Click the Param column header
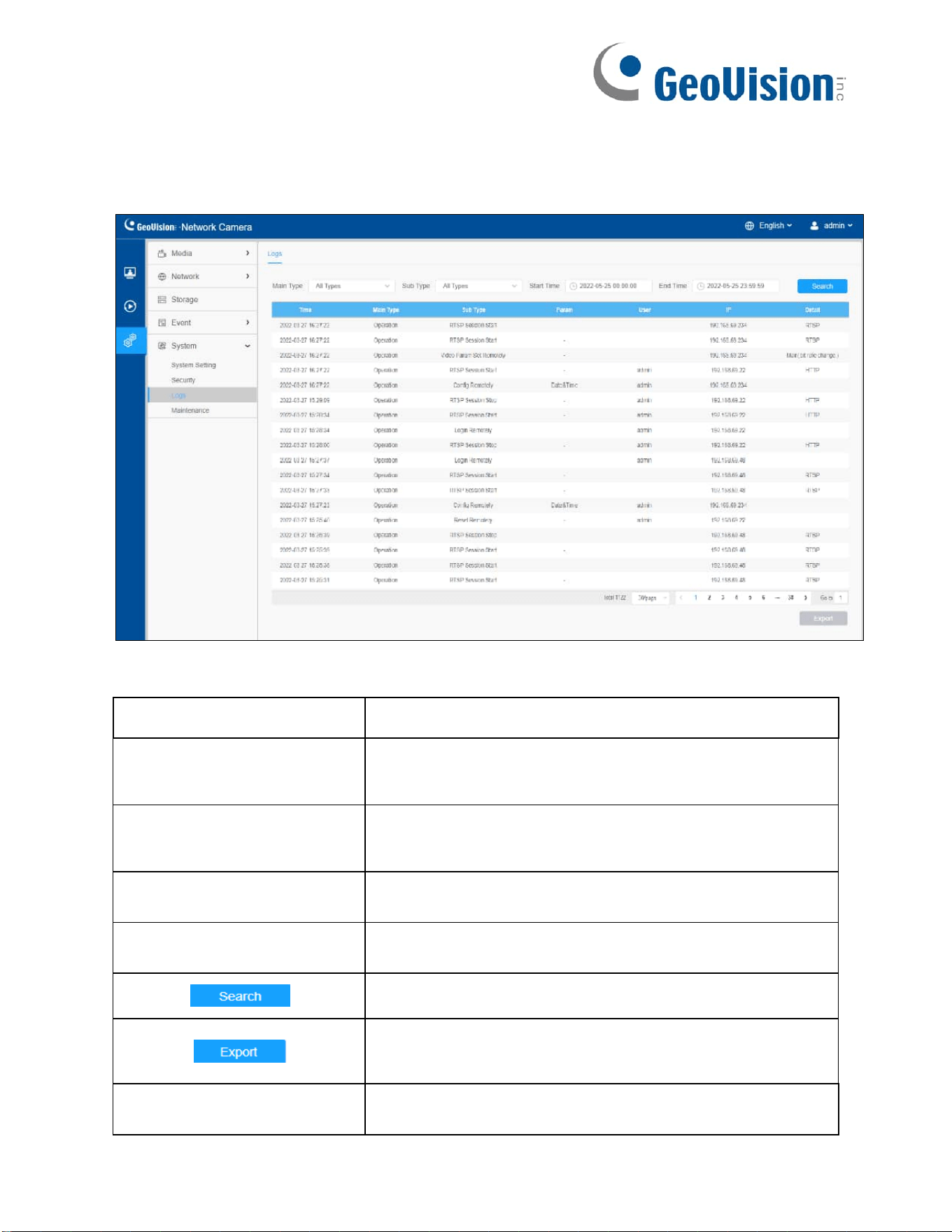 tap(564, 310)
